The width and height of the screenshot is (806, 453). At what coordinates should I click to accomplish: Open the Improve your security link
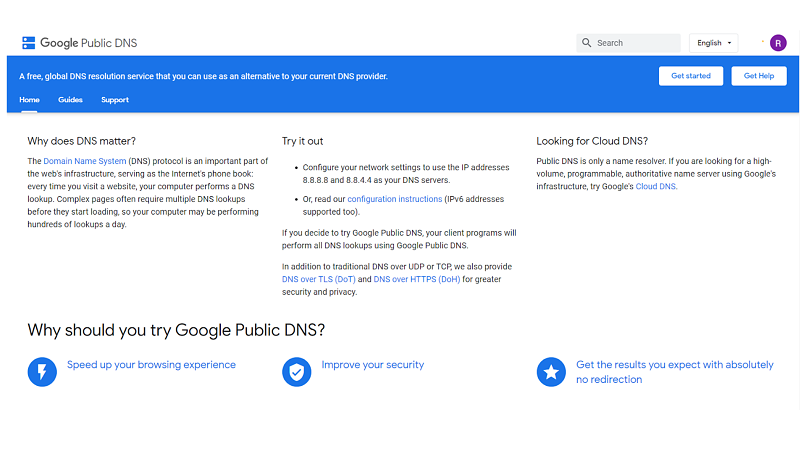click(x=373, y=365)
